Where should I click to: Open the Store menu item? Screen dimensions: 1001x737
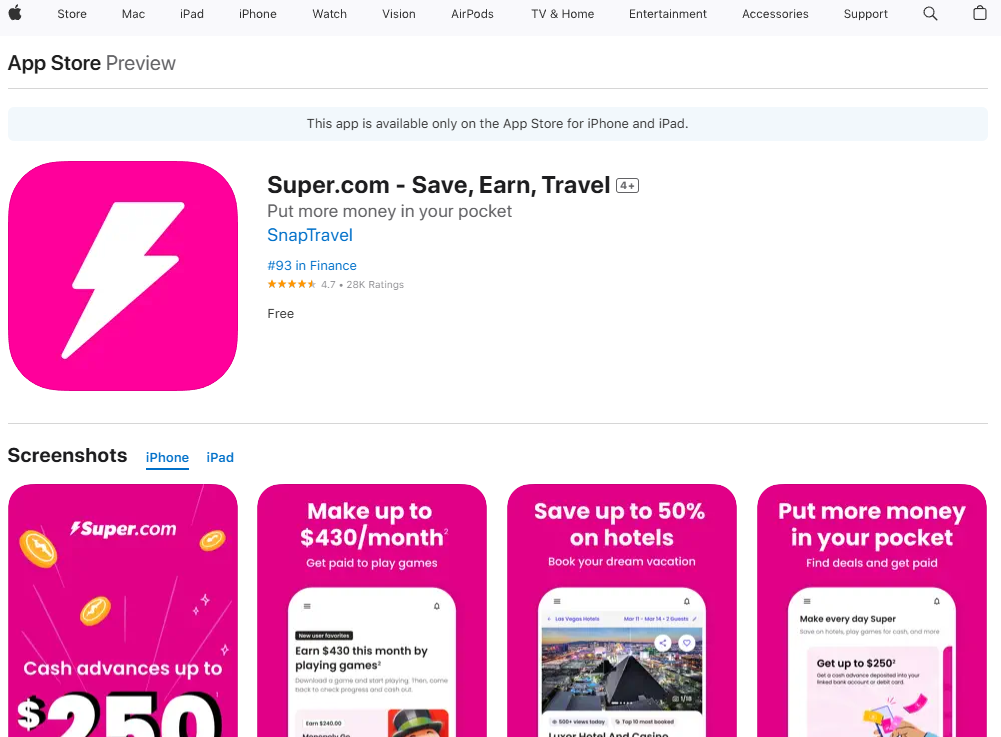[x=72, y=14]
